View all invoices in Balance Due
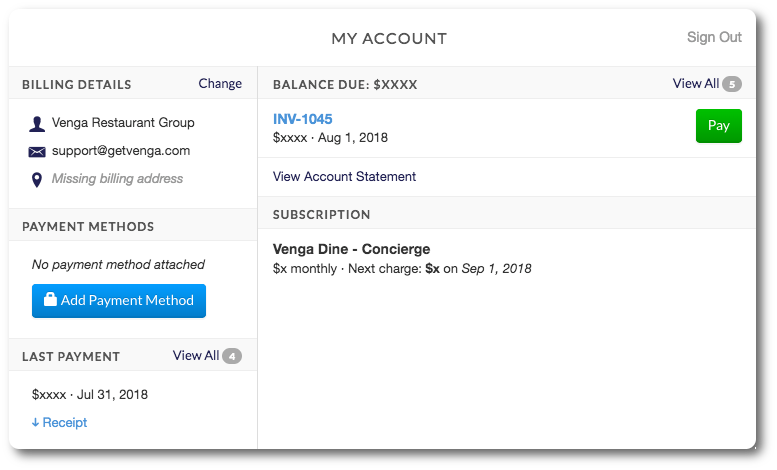 [695, 83]
